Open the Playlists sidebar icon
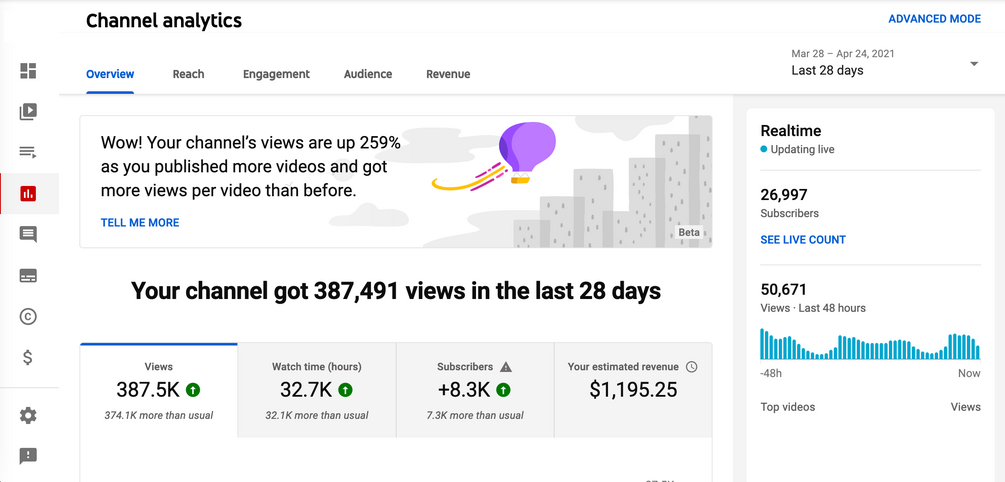Screen dimensions: 1005x482 28,153
